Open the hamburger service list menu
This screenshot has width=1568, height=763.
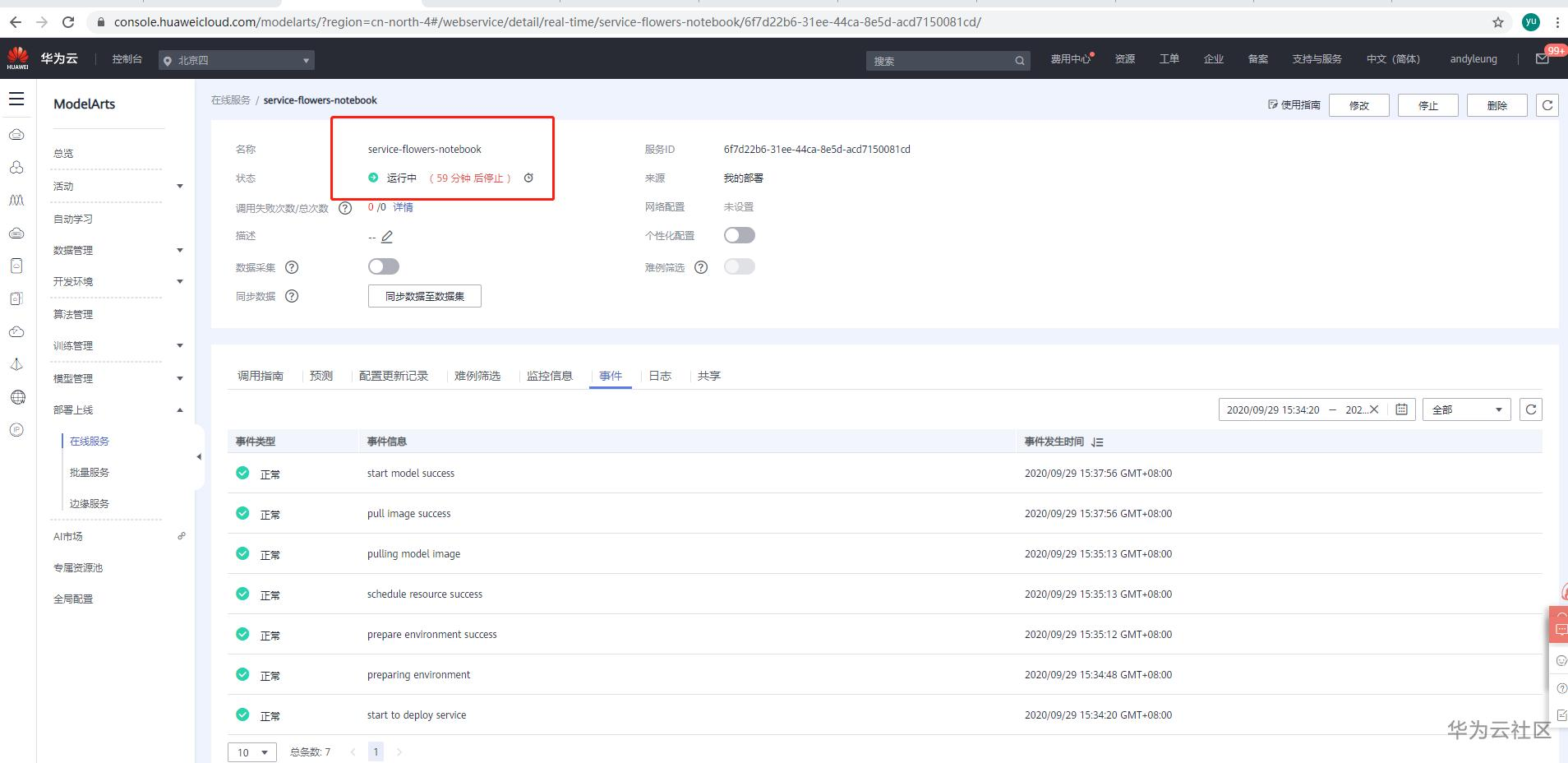[16, 99]
